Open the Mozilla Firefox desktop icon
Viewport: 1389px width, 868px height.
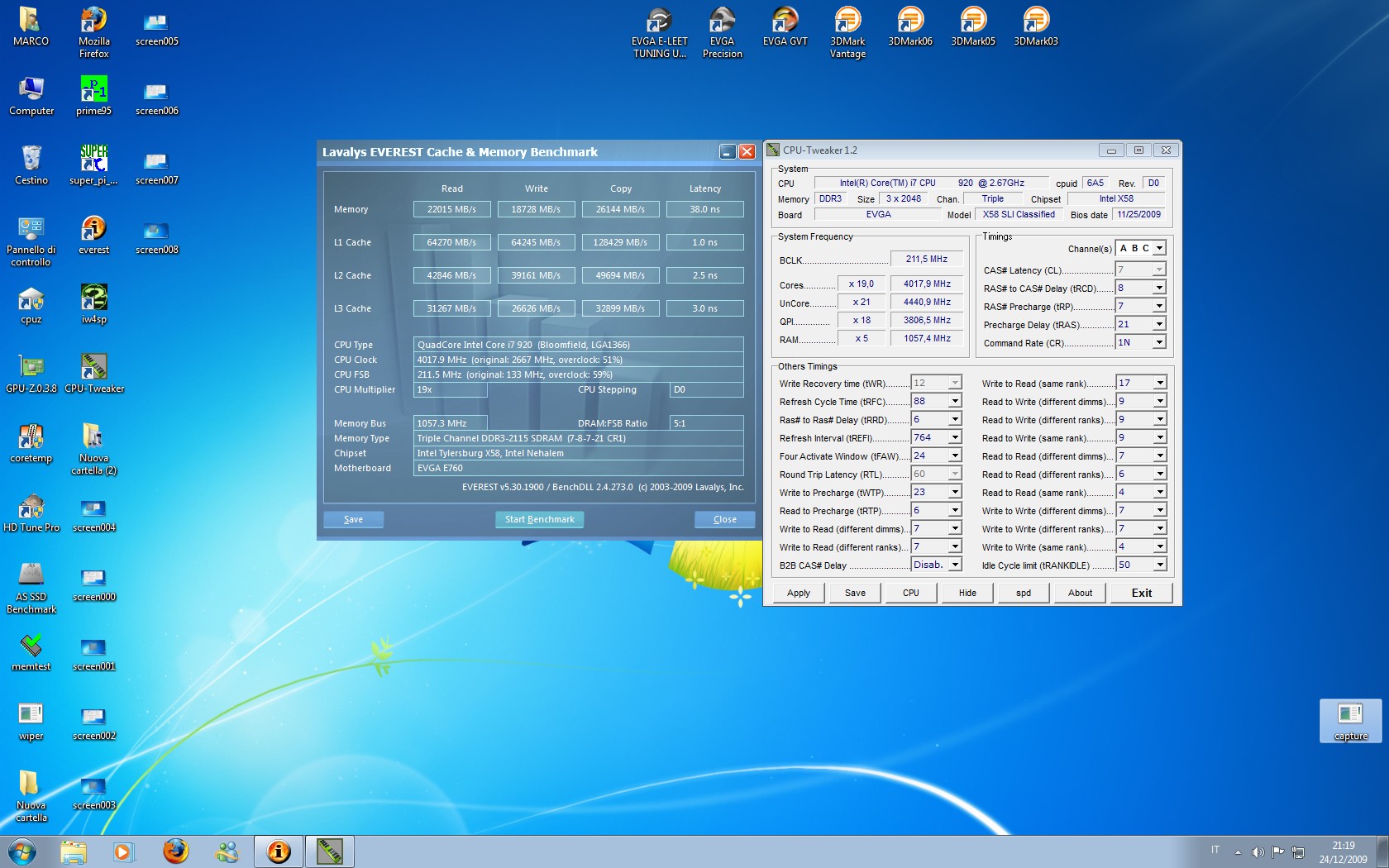[x=93, y=31]
